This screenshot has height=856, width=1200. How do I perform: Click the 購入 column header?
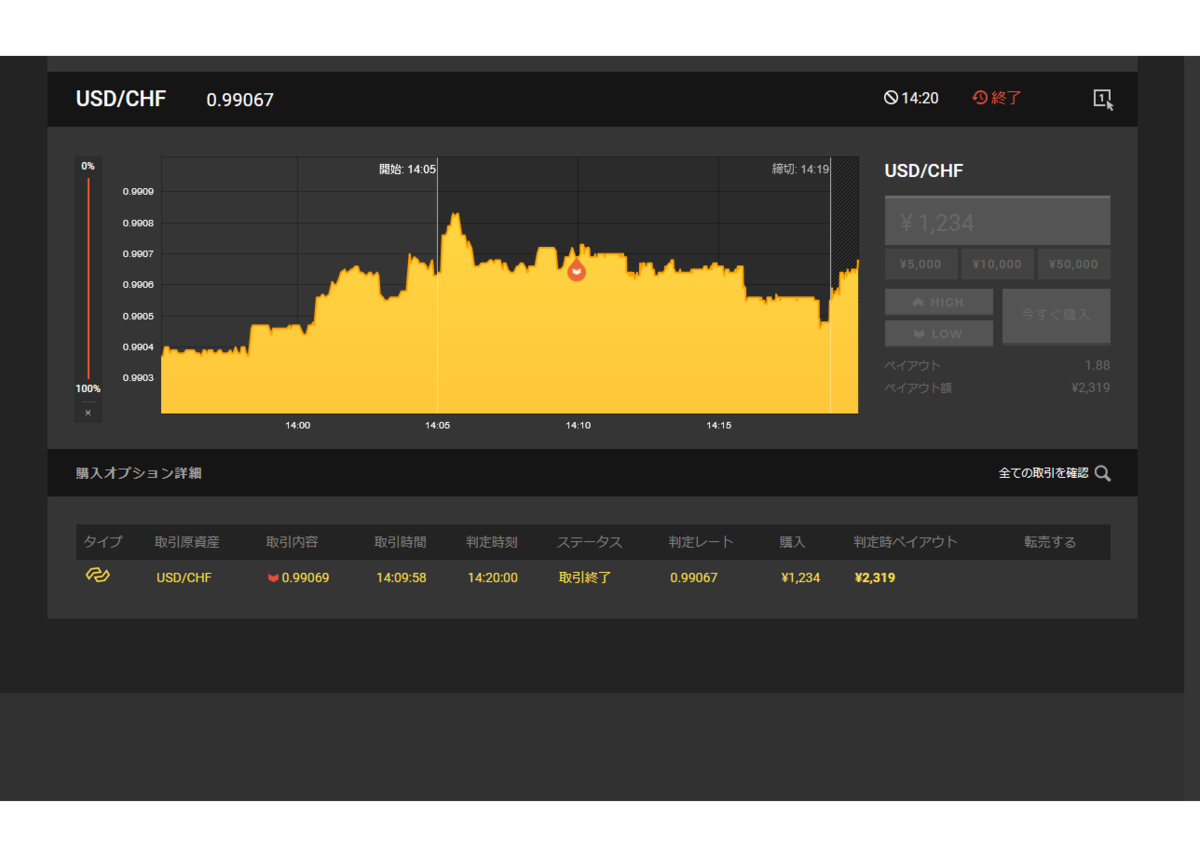(793, 542)
